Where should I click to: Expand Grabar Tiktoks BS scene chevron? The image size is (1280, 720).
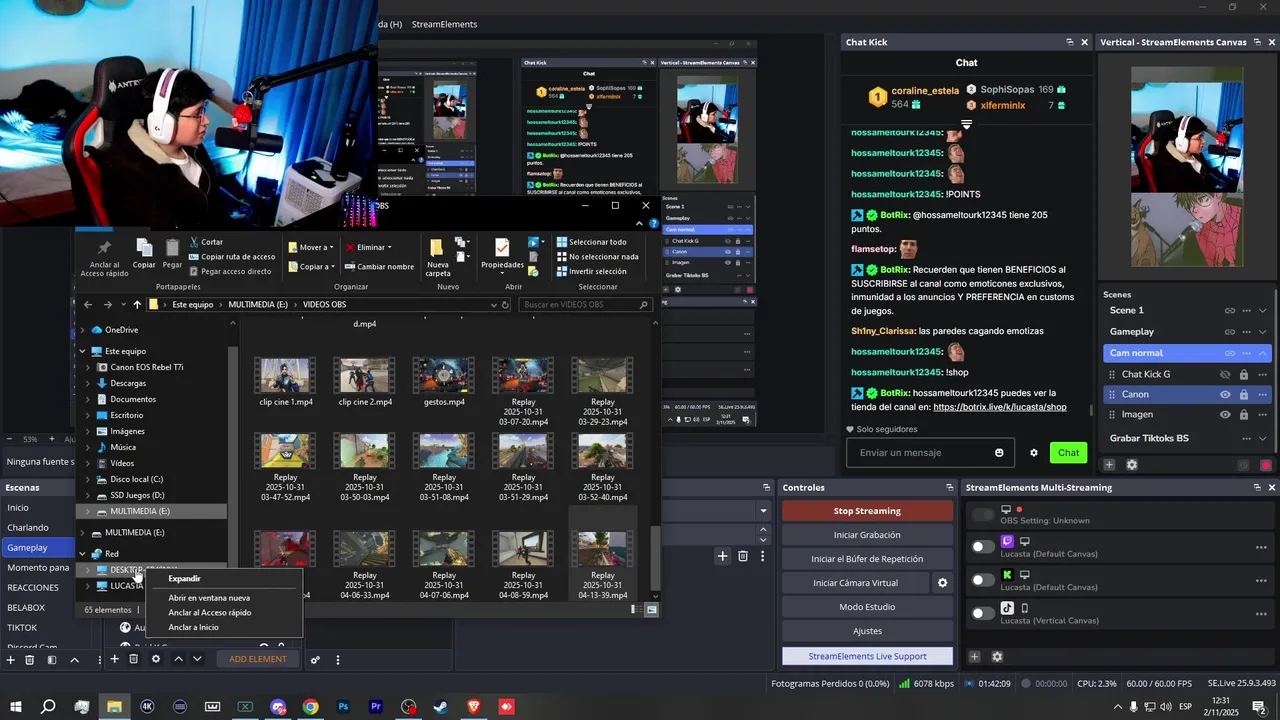(x=1263, y=438)
